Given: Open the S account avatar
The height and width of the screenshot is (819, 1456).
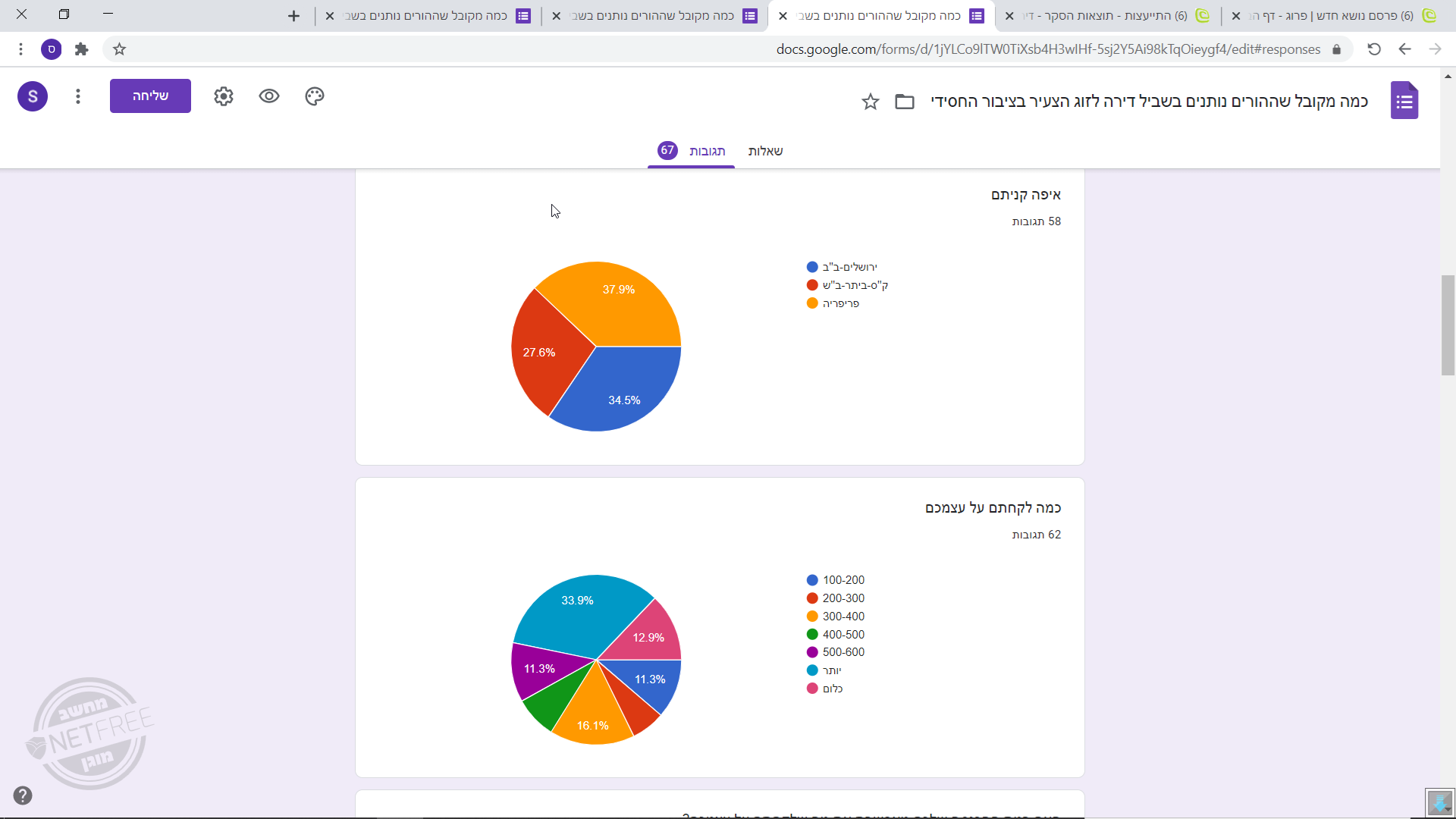Looking at the screenshot, I should point(33,96).
